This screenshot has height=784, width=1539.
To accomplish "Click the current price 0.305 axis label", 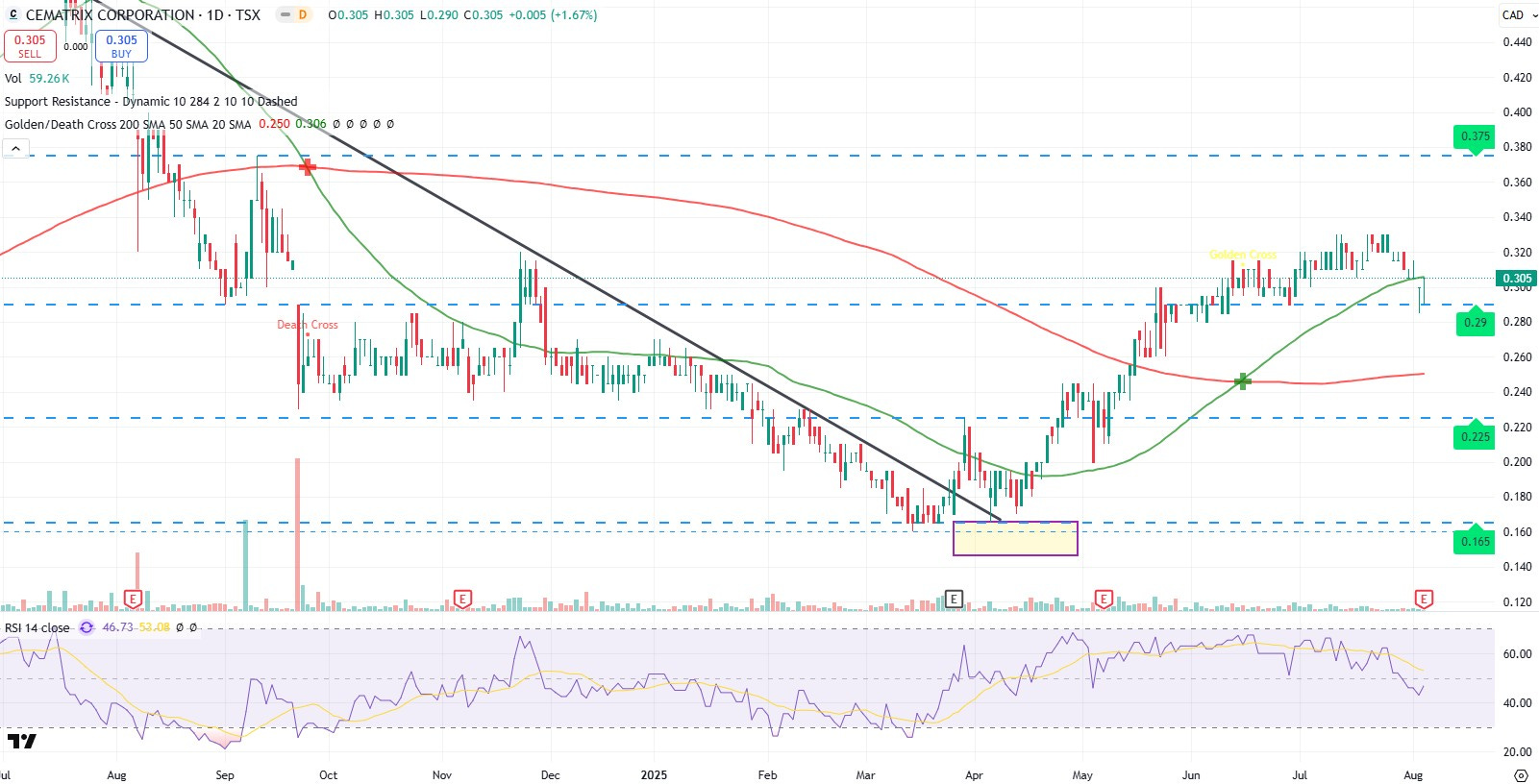I will [1517, 279].
